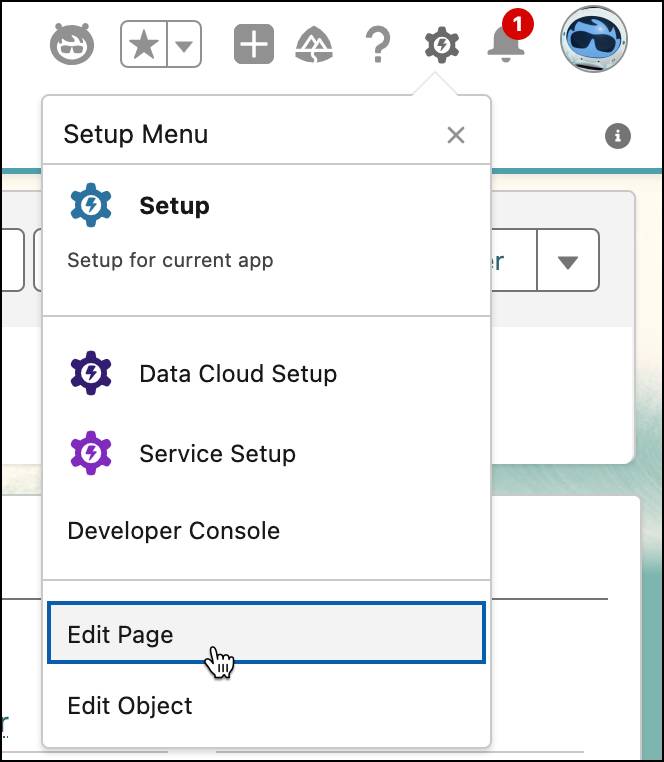Expand the button group dropdown arrow behind menu
Viewport: 664px width, 762px height.
coord(568,260)
